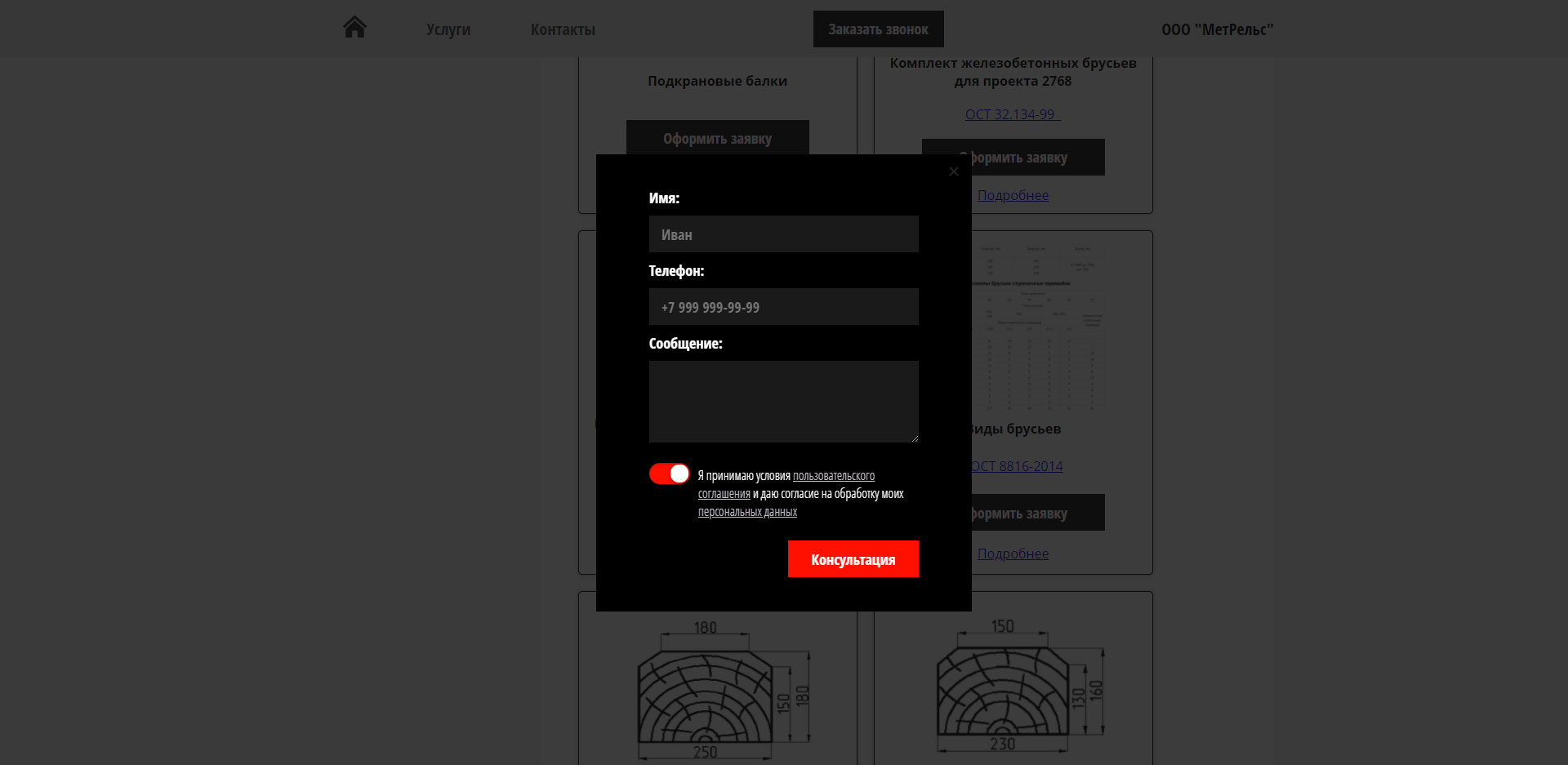Viewport: 1568px width, 765px height.
Task: Focus the Имя input field
Action: pos(783,234)
